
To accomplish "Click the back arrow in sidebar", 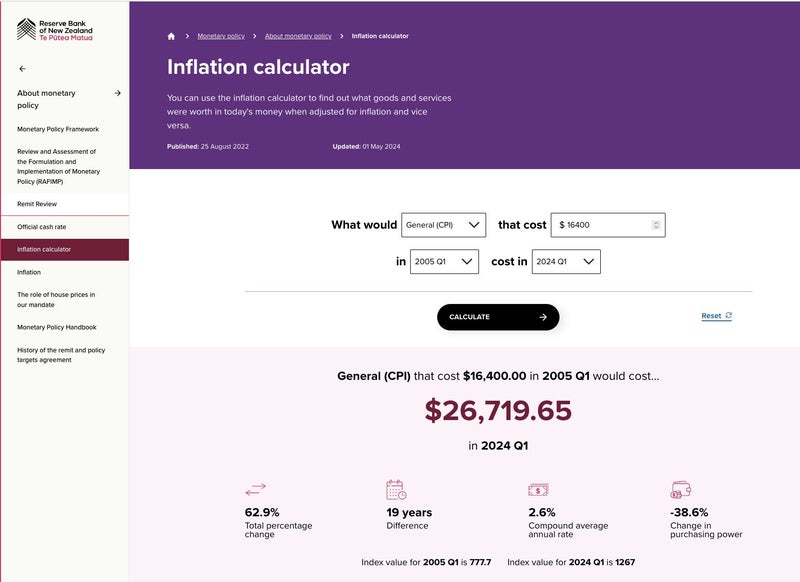I will coord(22,68).
